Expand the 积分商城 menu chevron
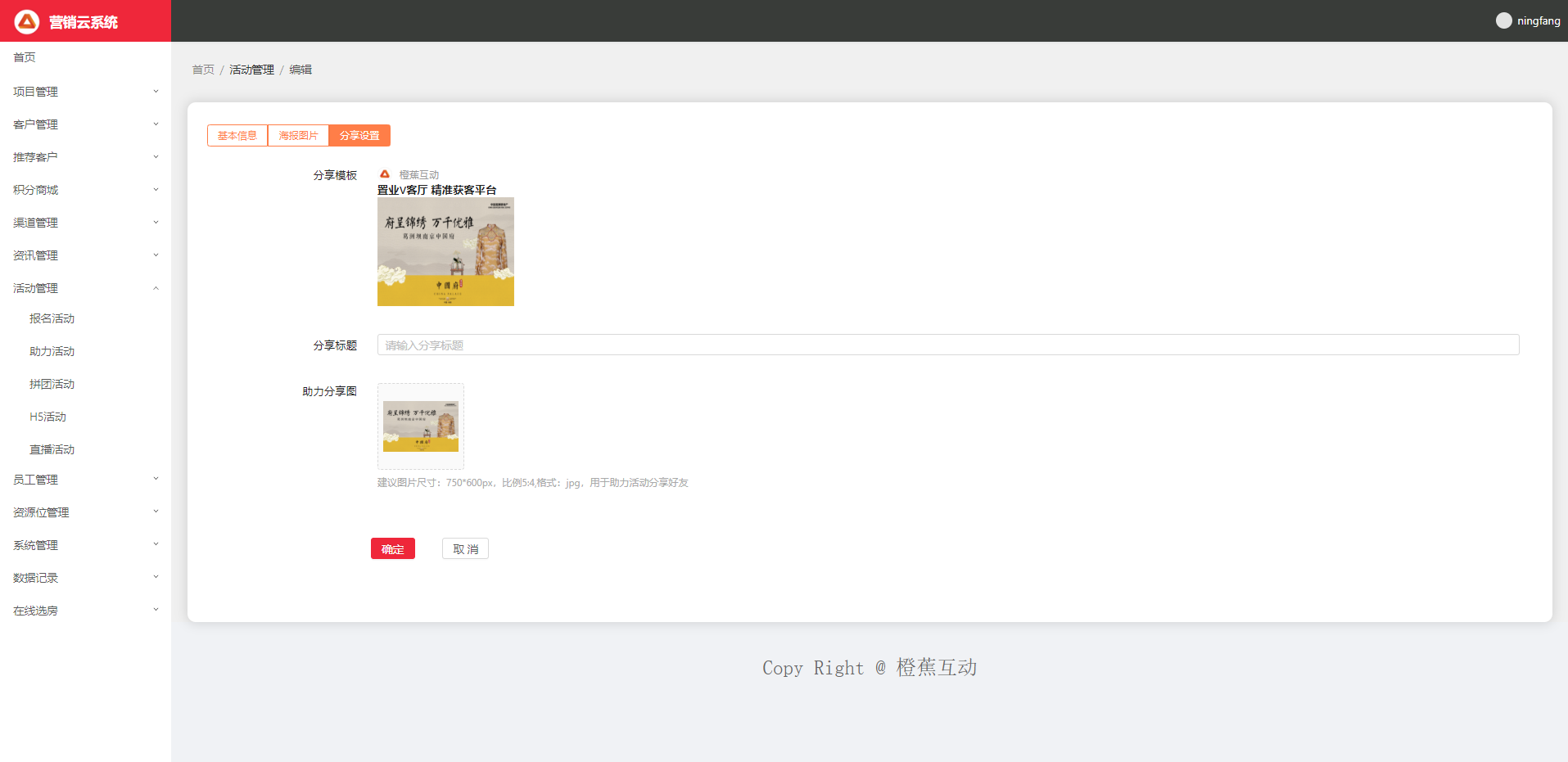Viewport: 1568px width, 762px height. 156,190
